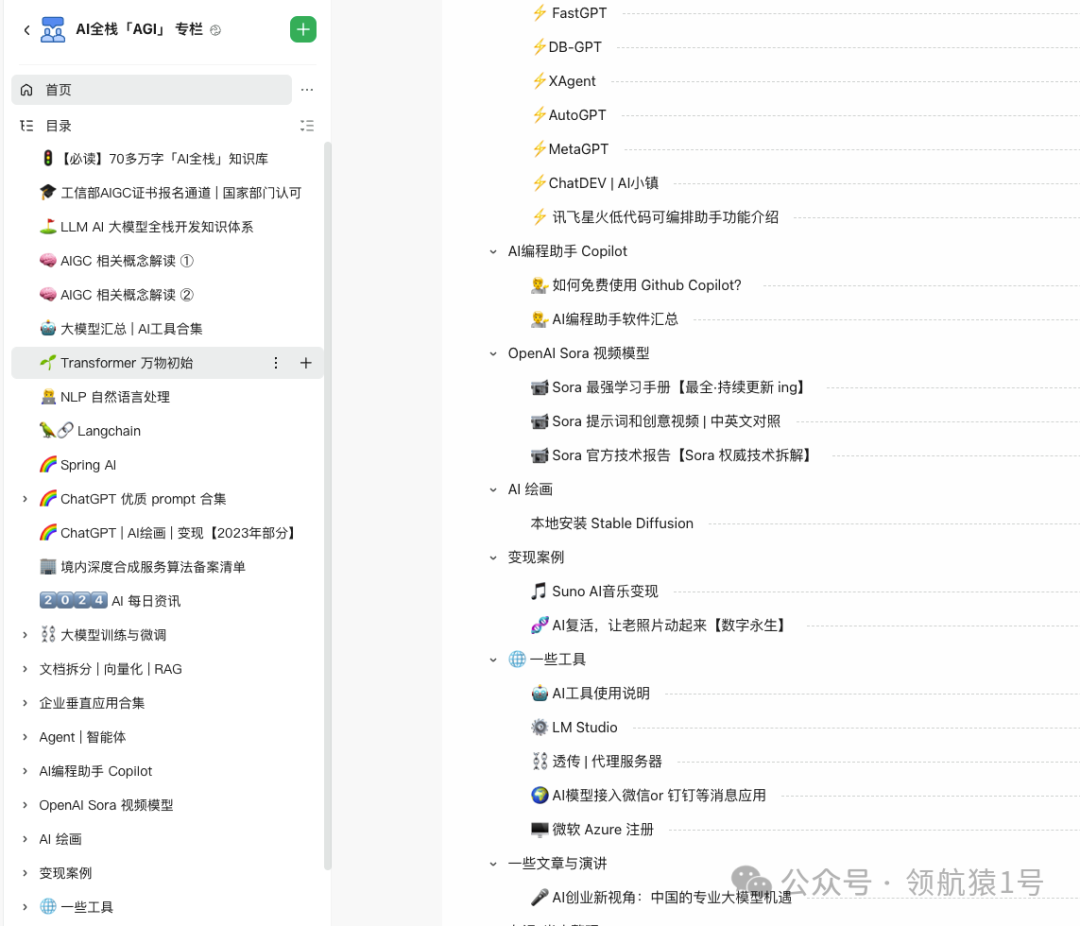Click the status icon after 专栏 title
This screenshot has height=926, width=1080.
pyautogui.click(x=216, y=30)
